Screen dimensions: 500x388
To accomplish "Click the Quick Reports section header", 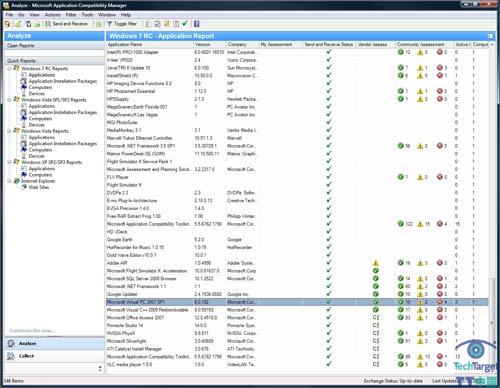I will point(54,61).
